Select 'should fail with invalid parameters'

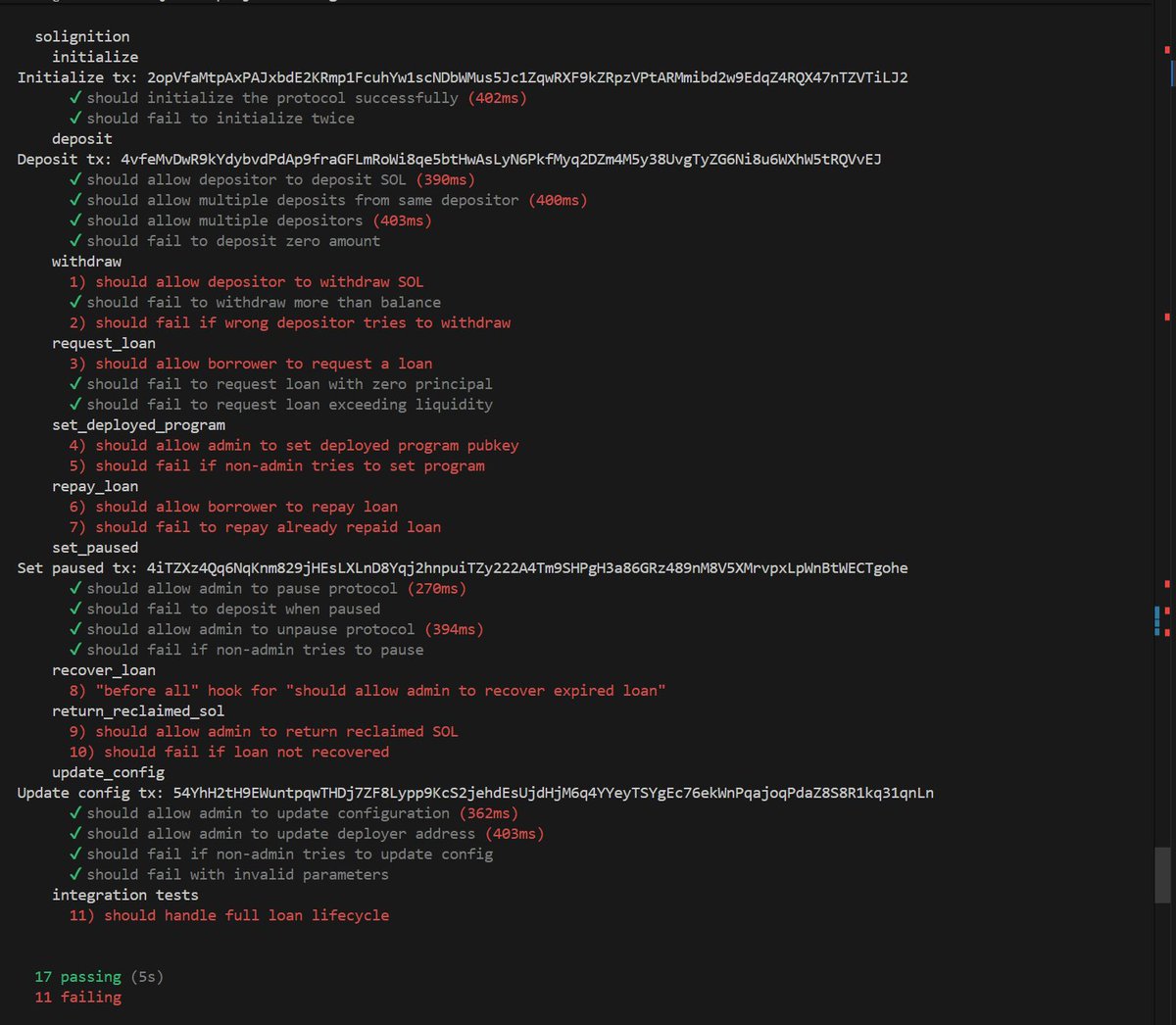(229, 875)
